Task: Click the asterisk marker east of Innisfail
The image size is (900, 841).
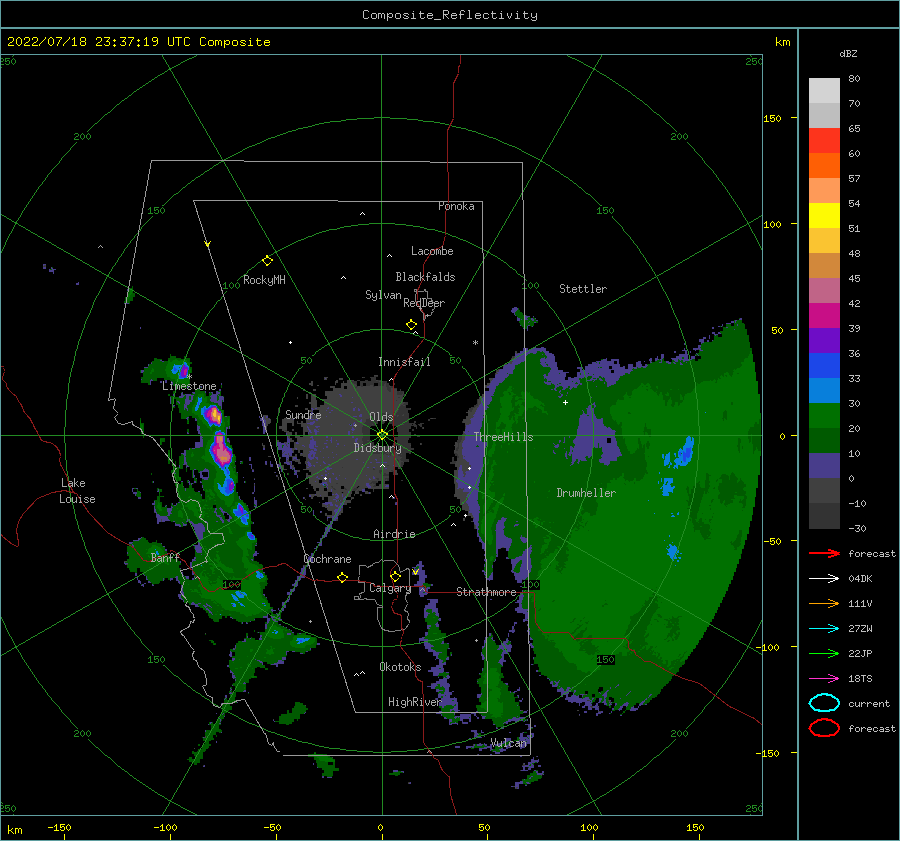Action: [475, 343]
